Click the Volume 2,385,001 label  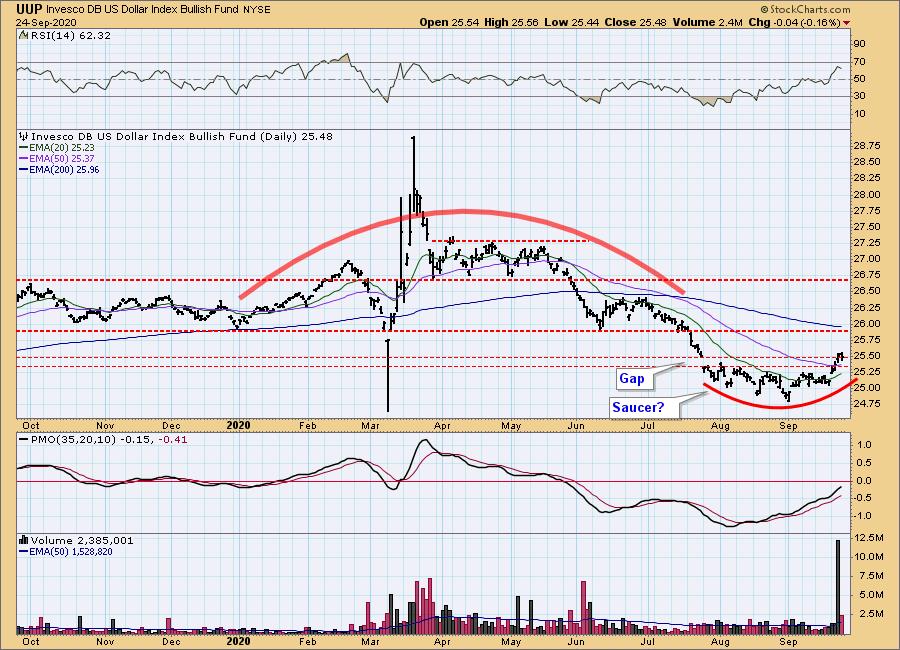(x=82, y=540)
